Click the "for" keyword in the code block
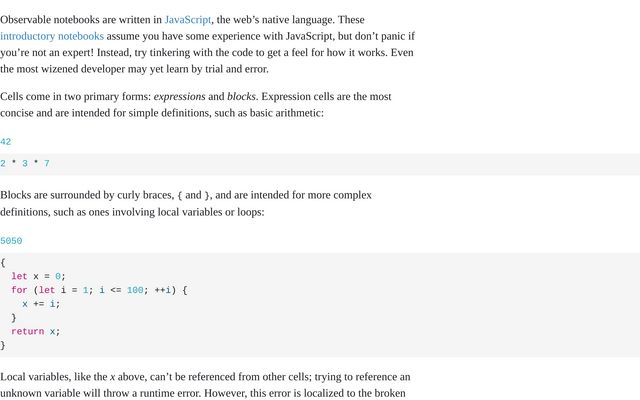 (x=19, y=290)
